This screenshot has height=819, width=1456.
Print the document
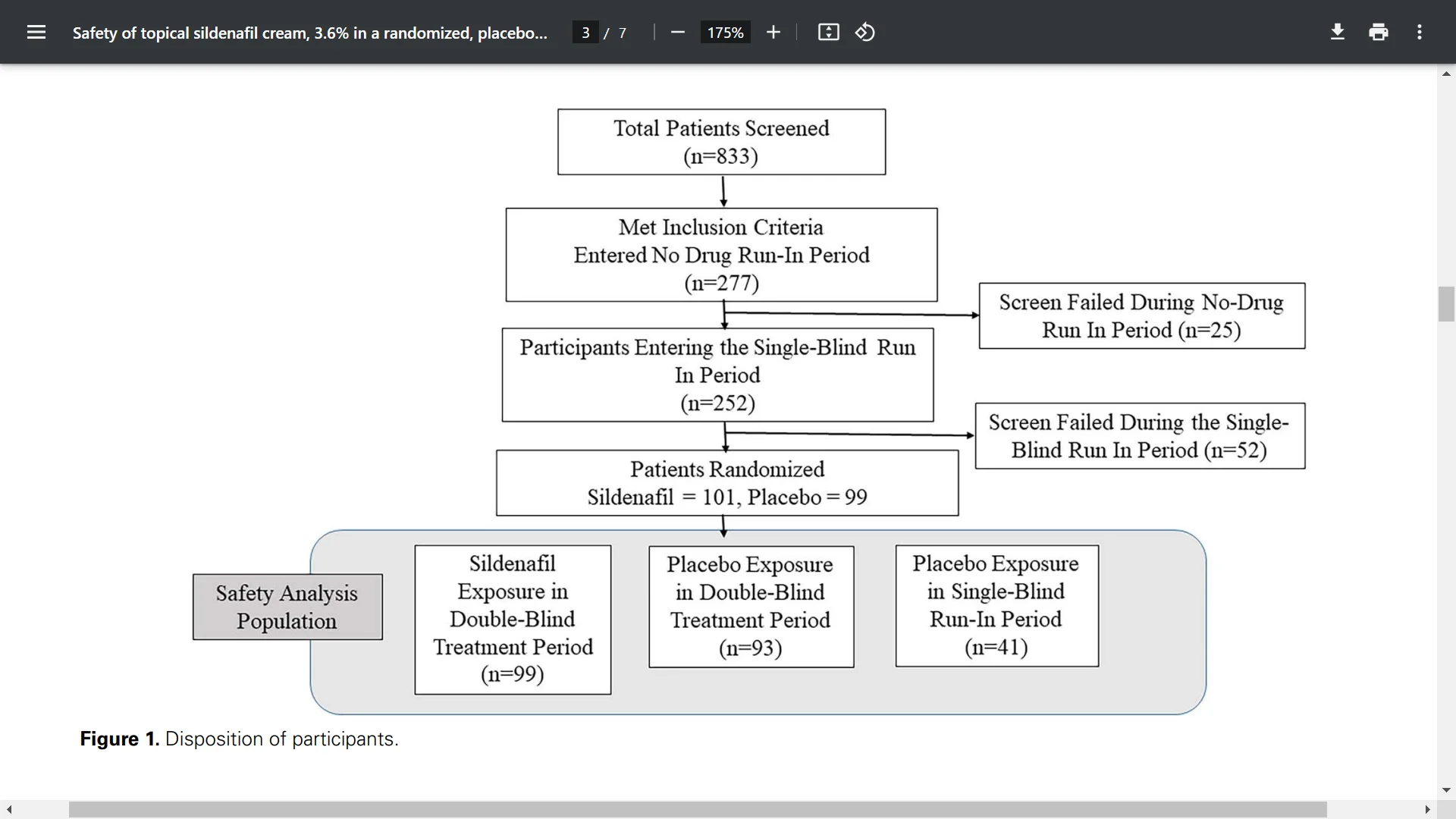coord(1379,32)
